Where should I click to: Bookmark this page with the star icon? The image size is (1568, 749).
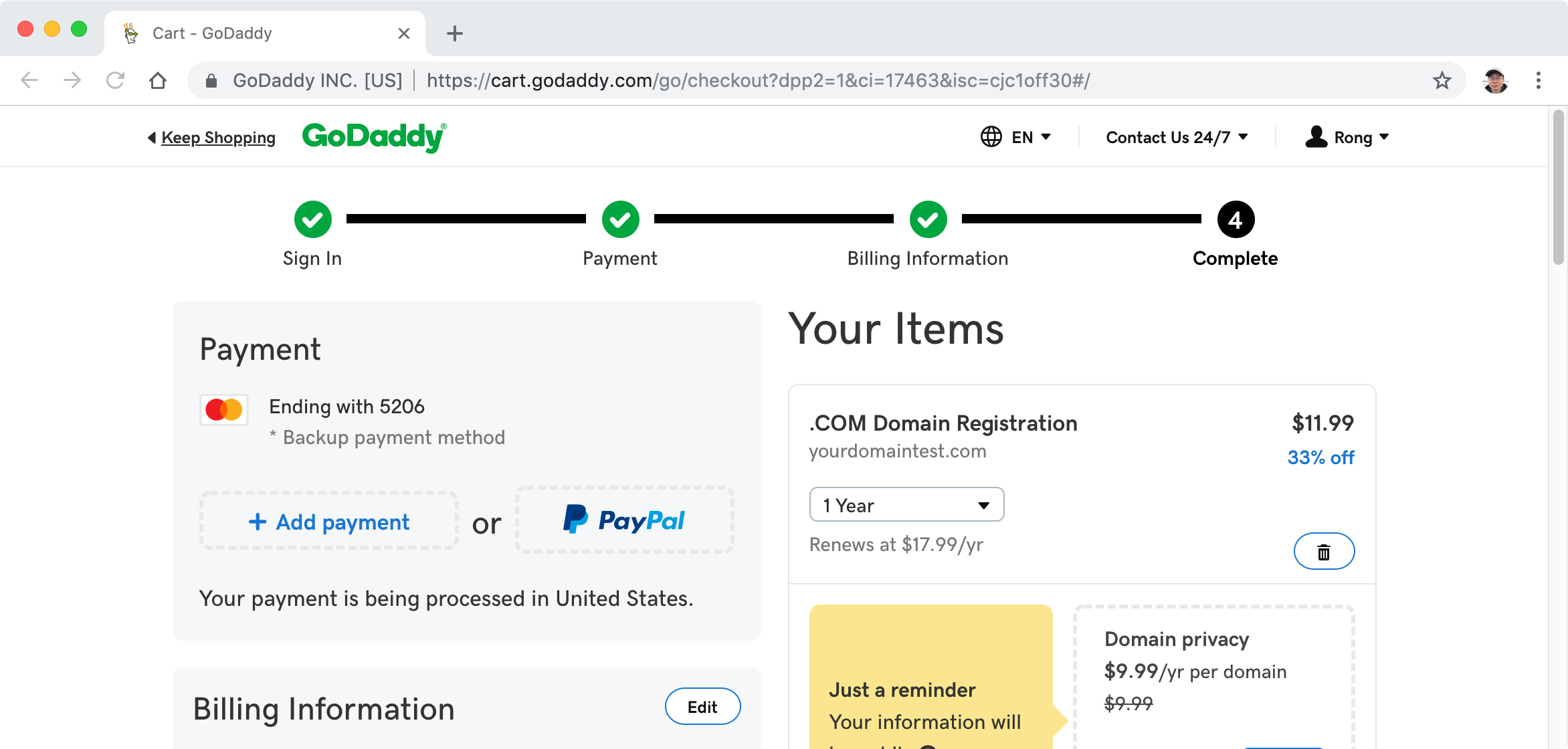coord(1442,81)
